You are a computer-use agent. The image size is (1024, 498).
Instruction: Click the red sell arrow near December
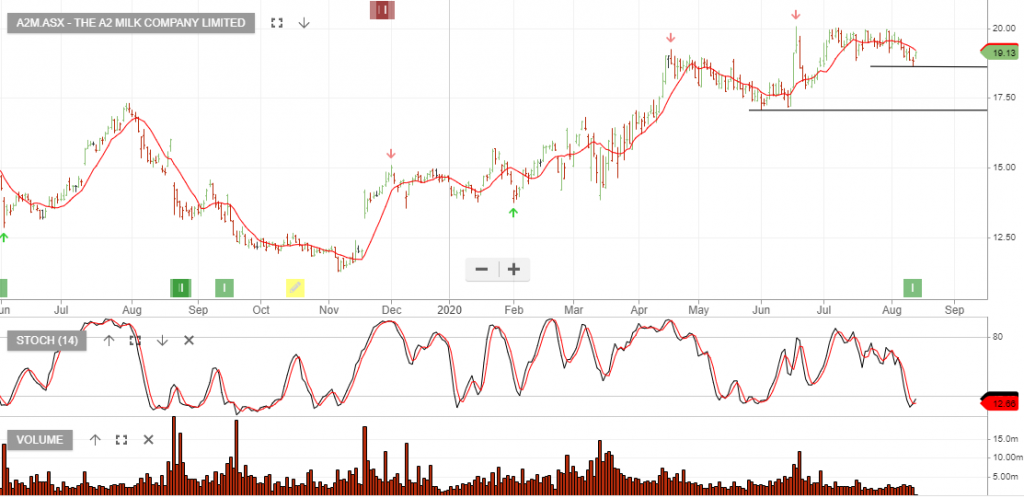pos(391,155)
